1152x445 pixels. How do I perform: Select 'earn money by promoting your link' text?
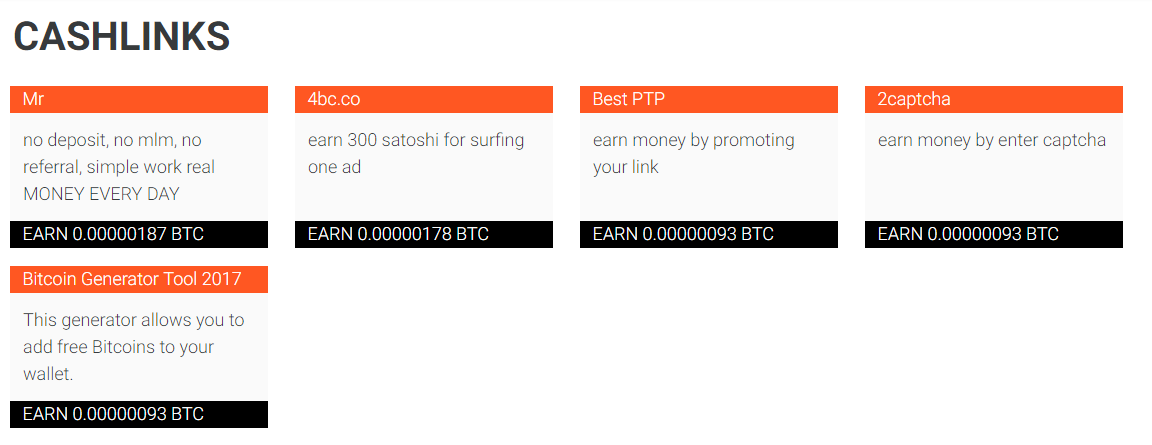(693, 140)
